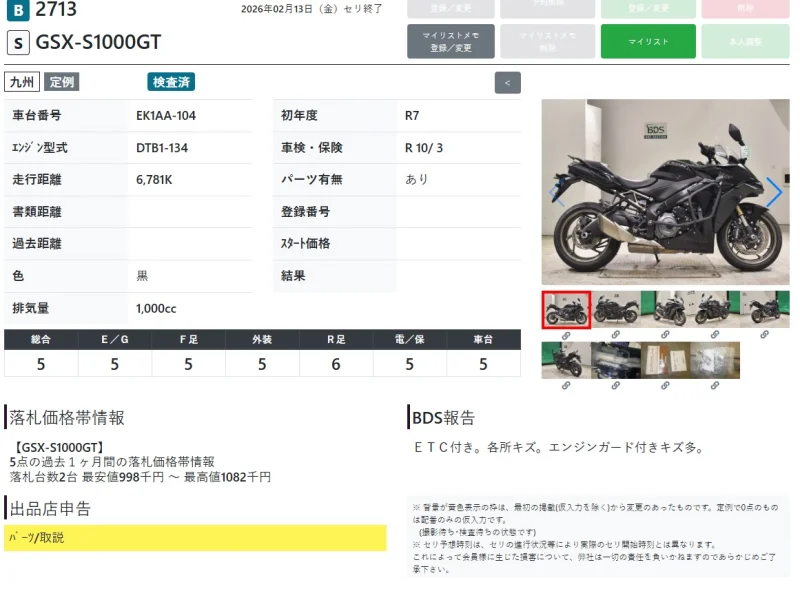Click yellow field reading パーツ/取説
This screenshot has width=800, height=600.
click(x=195, y=538)
